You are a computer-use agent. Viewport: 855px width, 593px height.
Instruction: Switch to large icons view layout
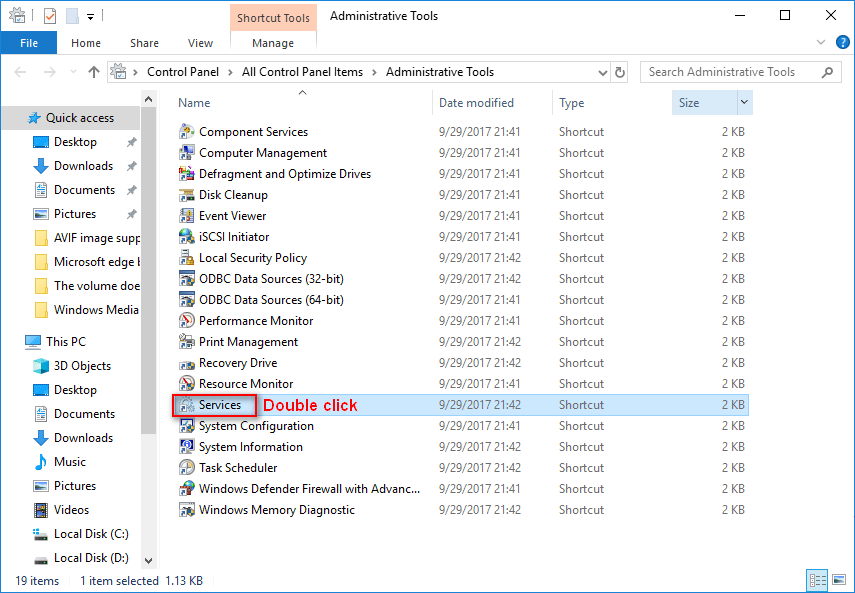840,579
